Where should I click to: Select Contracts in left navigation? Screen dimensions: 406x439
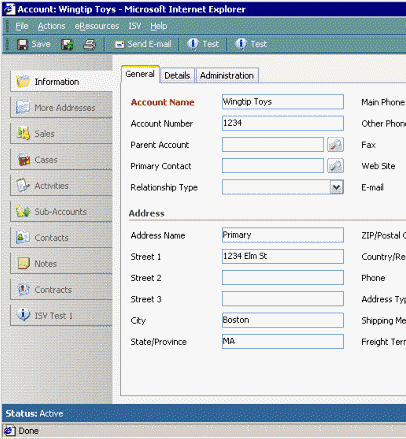[61, 289]
